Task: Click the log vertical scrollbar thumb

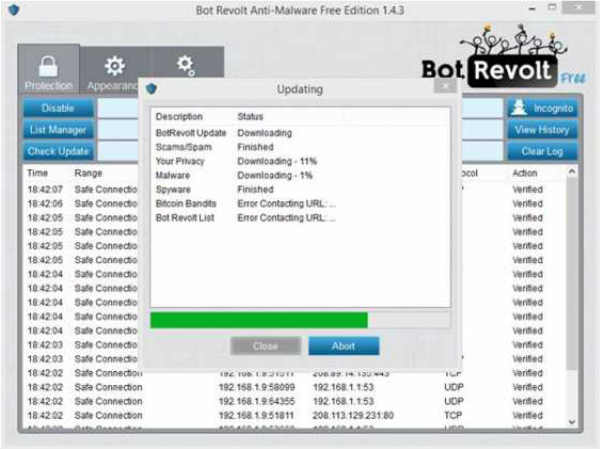Action: (x=572, y=274)
